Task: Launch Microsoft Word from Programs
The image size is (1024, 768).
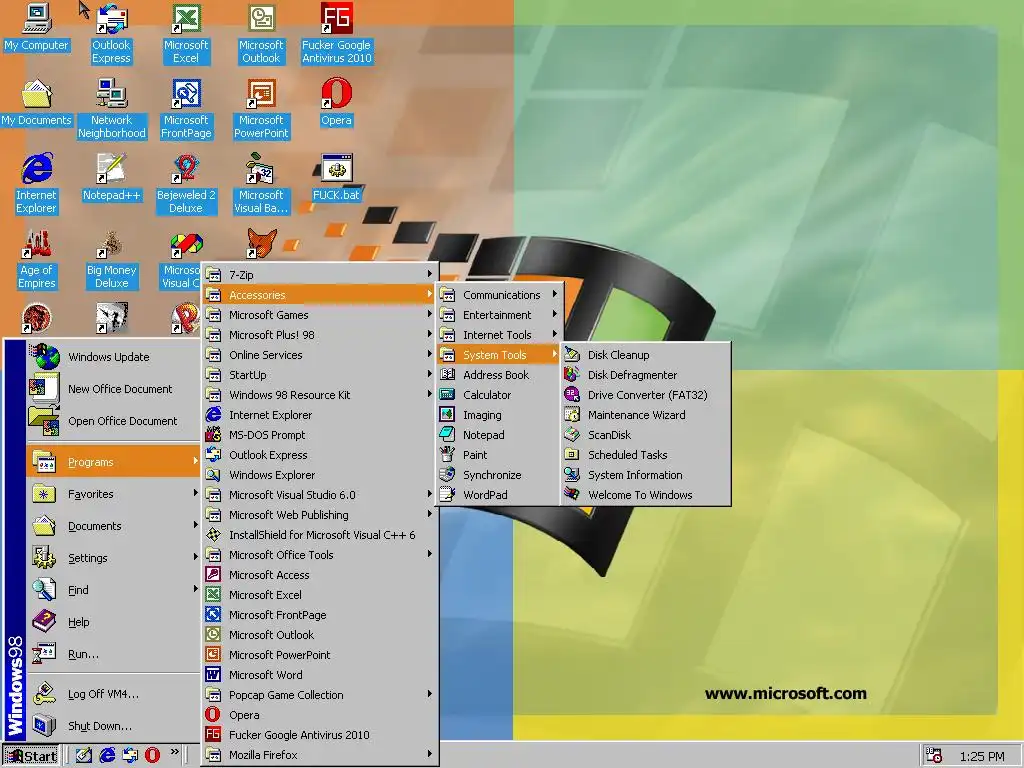Action: [x=319, y=675]
